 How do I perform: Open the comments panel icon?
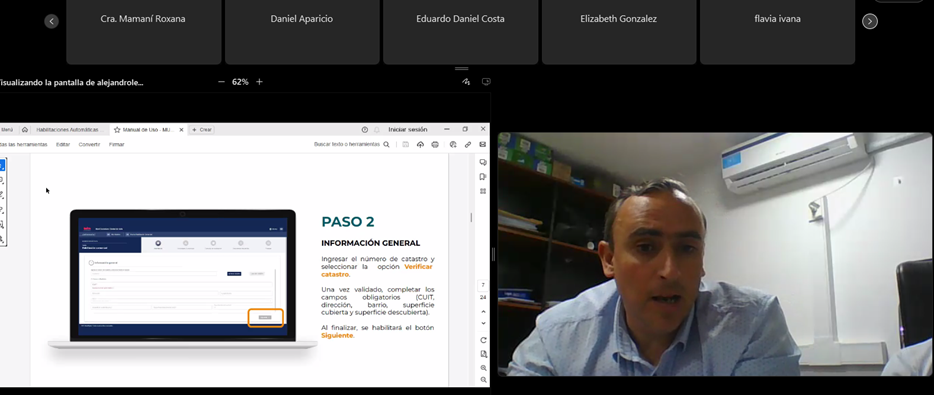tap(483, 162)
